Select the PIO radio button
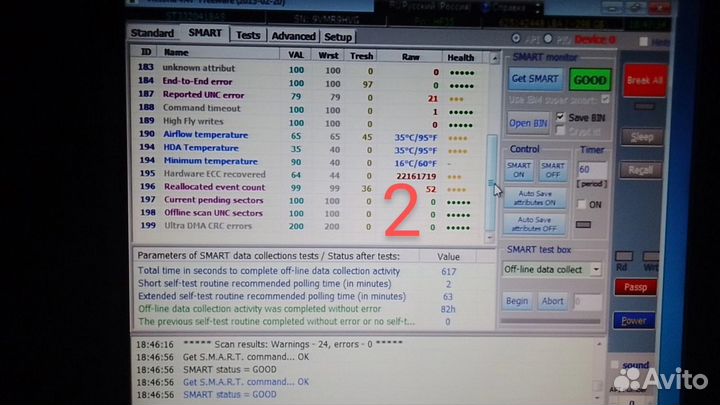The image size is (720, 405). [x=548, y=39]
